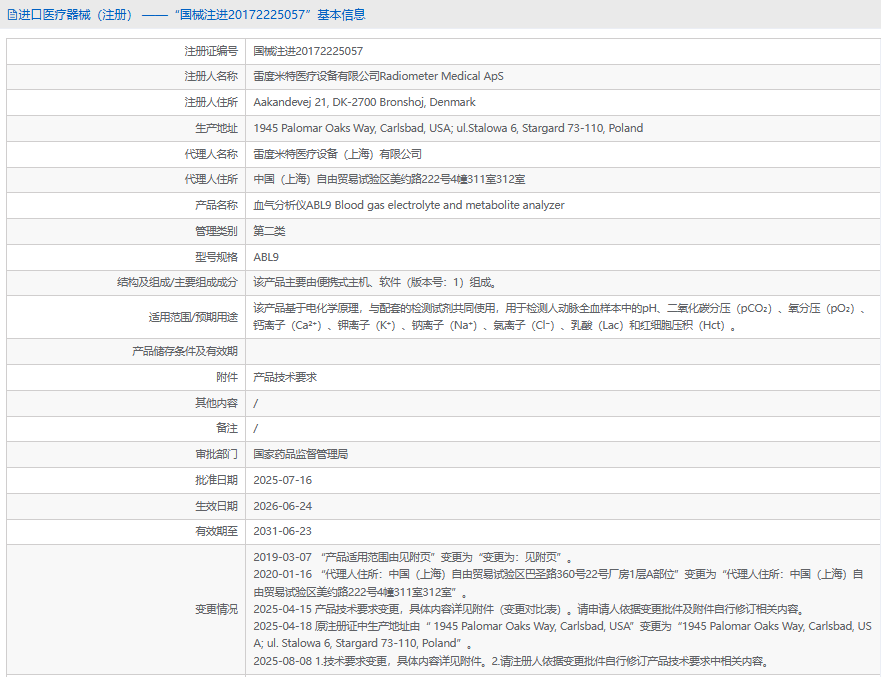
Task: Select agent name 雷度米特医疗设备（上海）有限公司
Action: click(337, 154)
